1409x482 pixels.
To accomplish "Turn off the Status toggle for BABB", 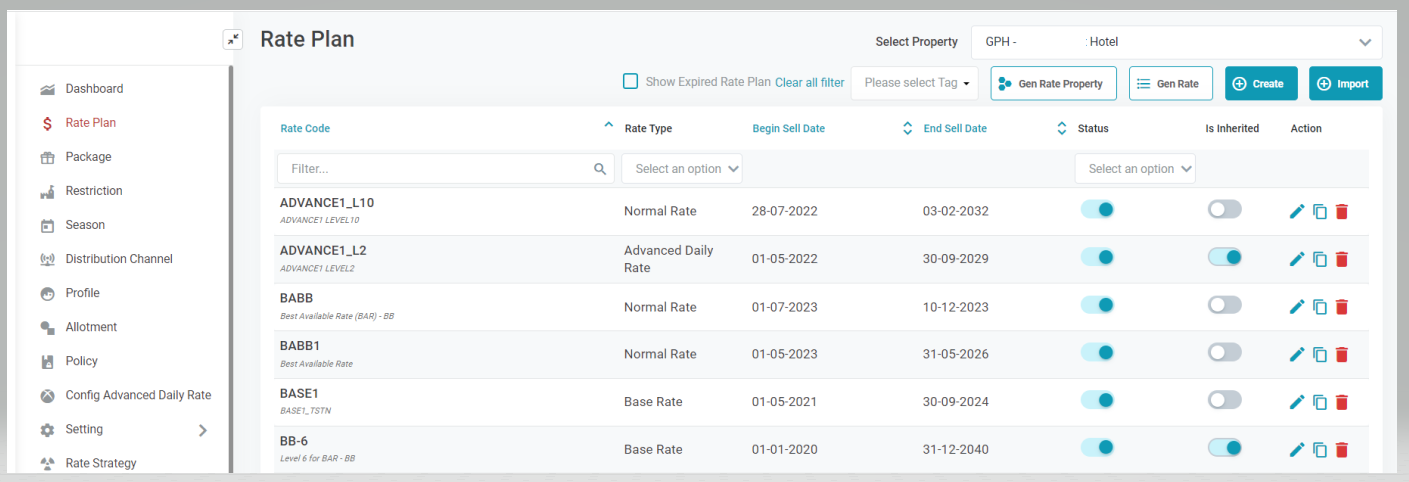I will [x=1097, y=305].
